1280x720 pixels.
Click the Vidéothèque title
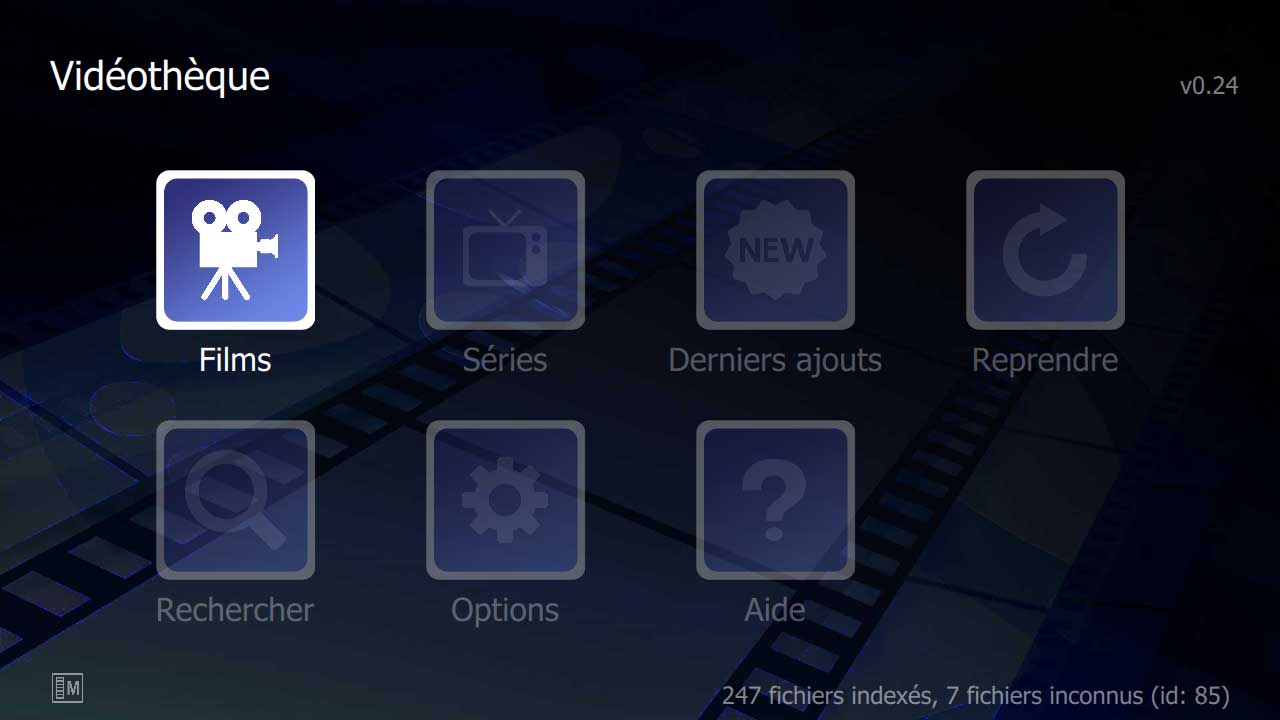point(160,76)
